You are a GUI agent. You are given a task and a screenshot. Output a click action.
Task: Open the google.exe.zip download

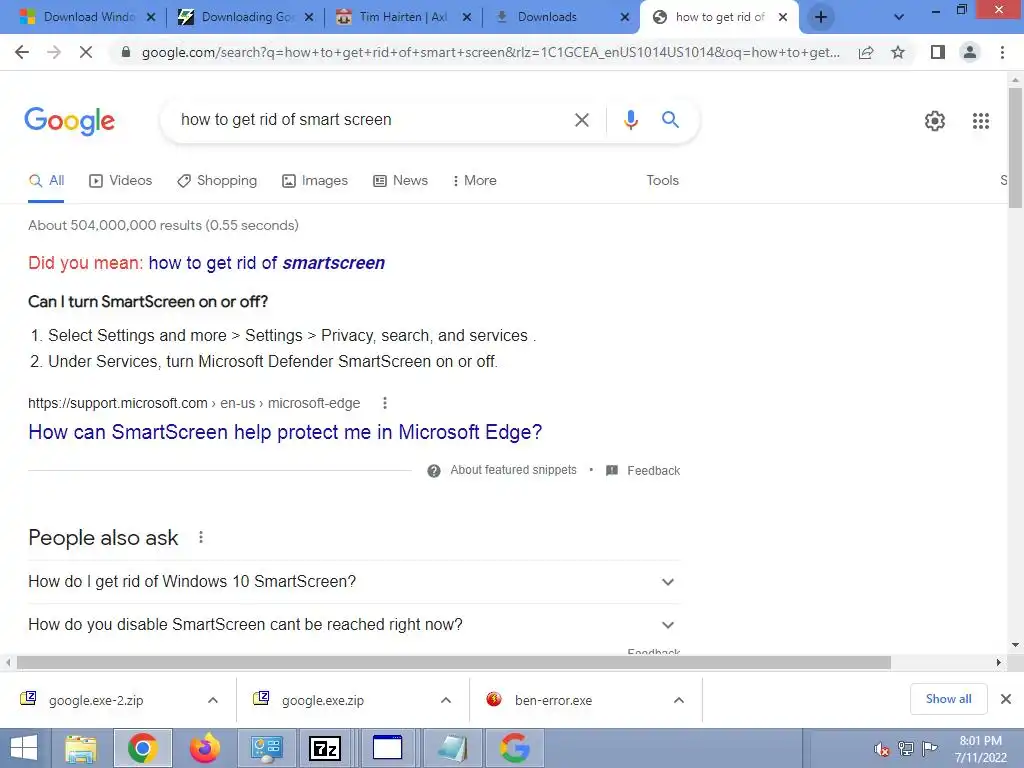pyautogui.click(x=323, y=700)
